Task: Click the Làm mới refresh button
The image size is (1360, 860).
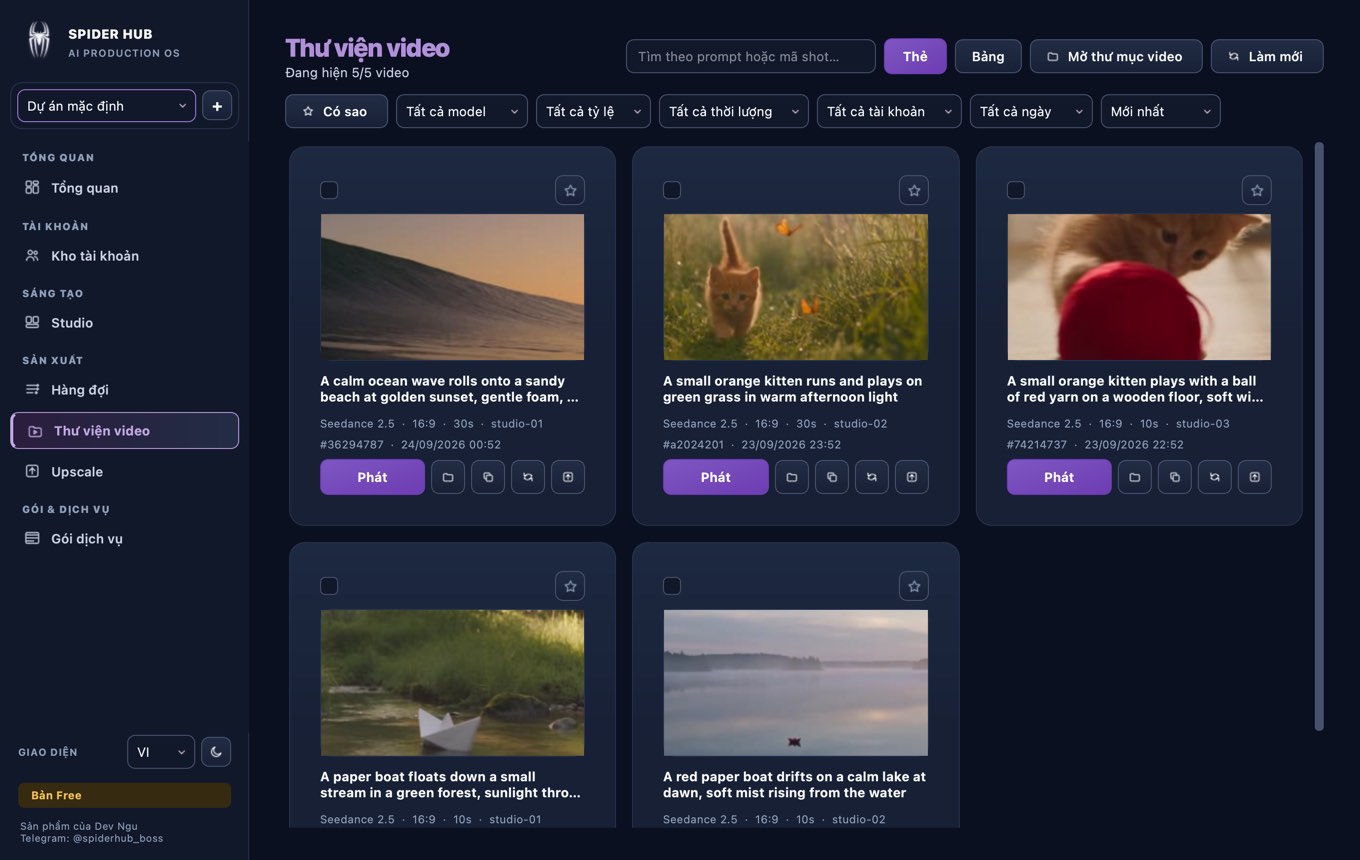Action: pyautogui.click(x=1267, y=57)
